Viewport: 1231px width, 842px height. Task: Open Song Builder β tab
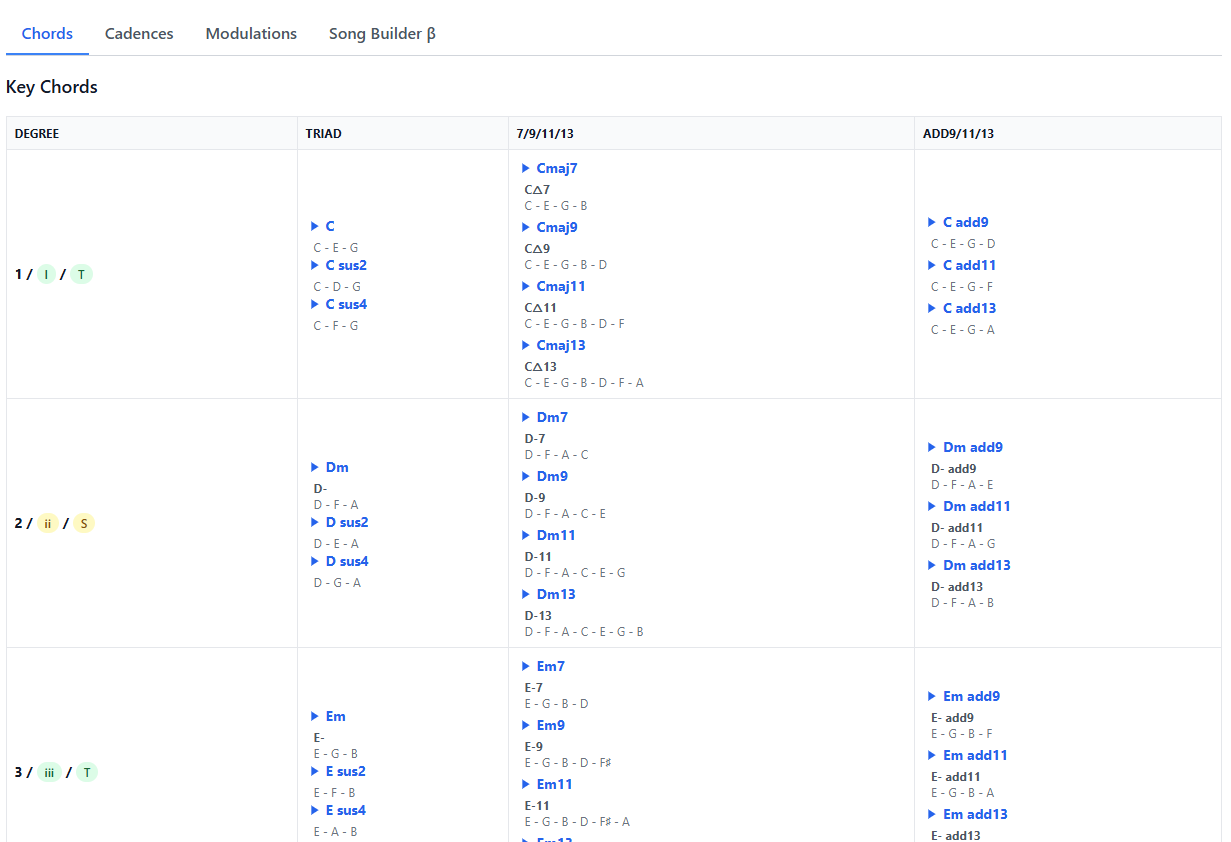click(382, 34)
